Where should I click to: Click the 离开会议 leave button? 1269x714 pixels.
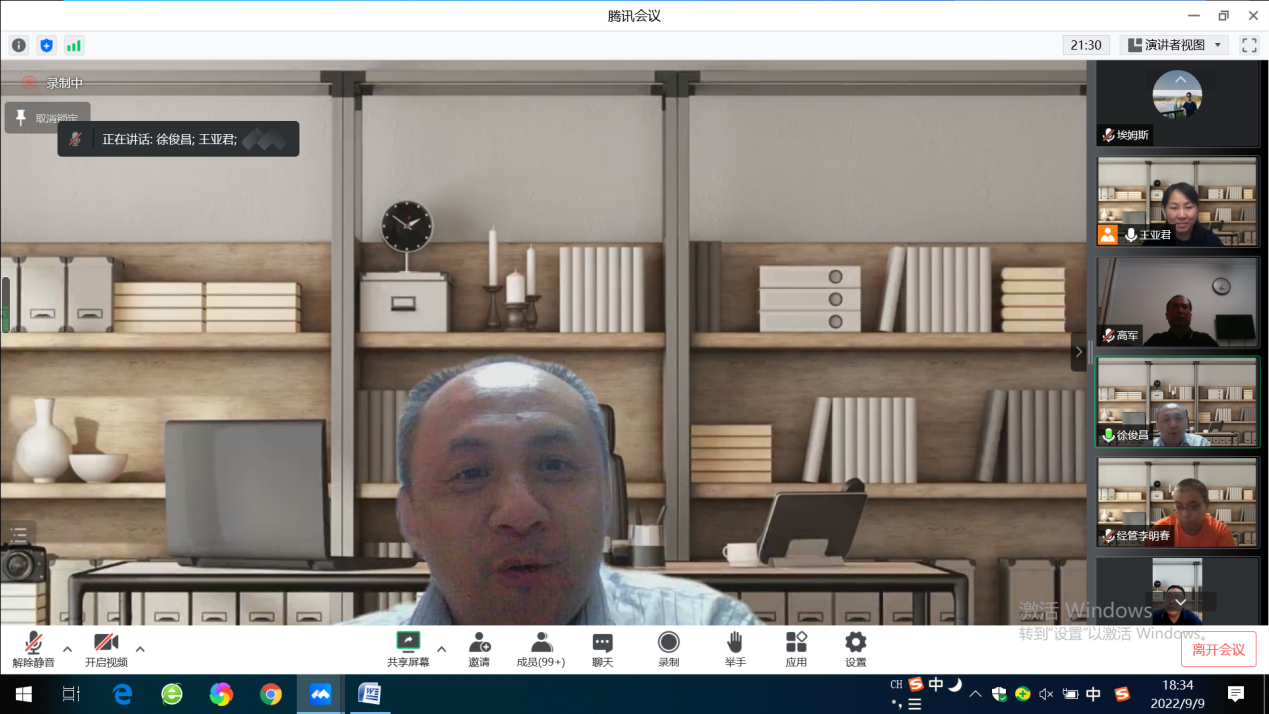coord(1218,649)
